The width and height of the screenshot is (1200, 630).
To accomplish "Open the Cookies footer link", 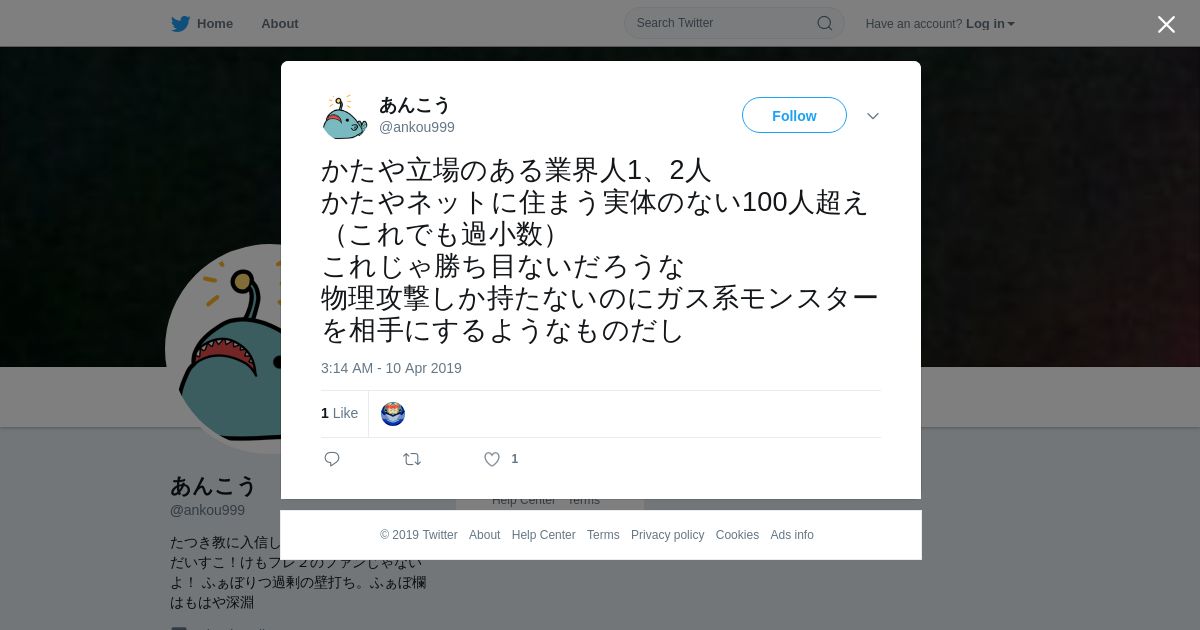I will [737, 535].
